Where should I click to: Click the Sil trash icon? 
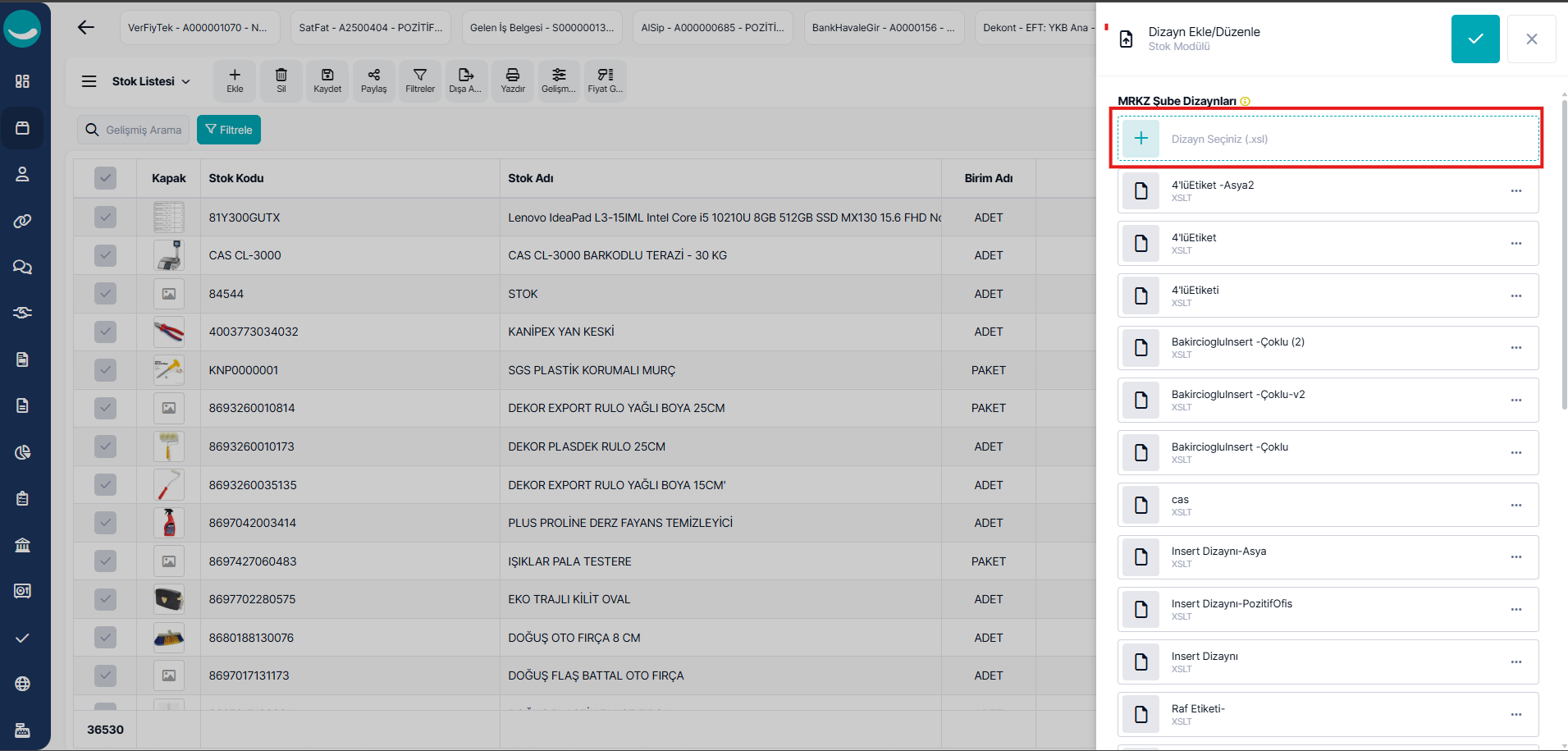[281, 80]
